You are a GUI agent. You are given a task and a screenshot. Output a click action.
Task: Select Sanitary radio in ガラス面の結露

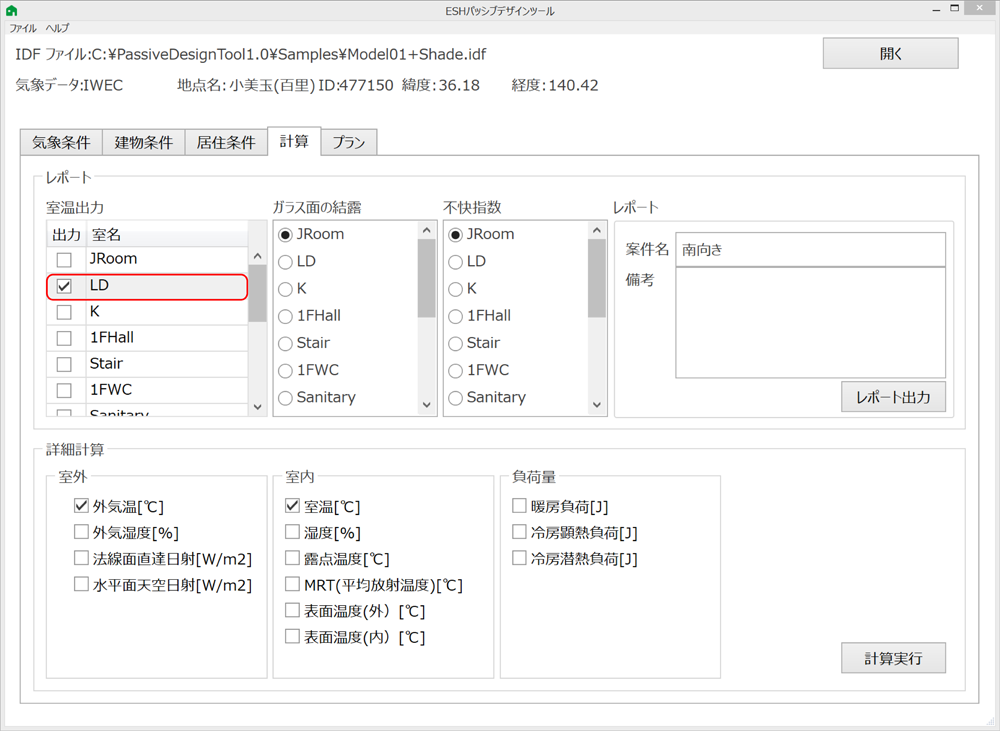point(285,398)
